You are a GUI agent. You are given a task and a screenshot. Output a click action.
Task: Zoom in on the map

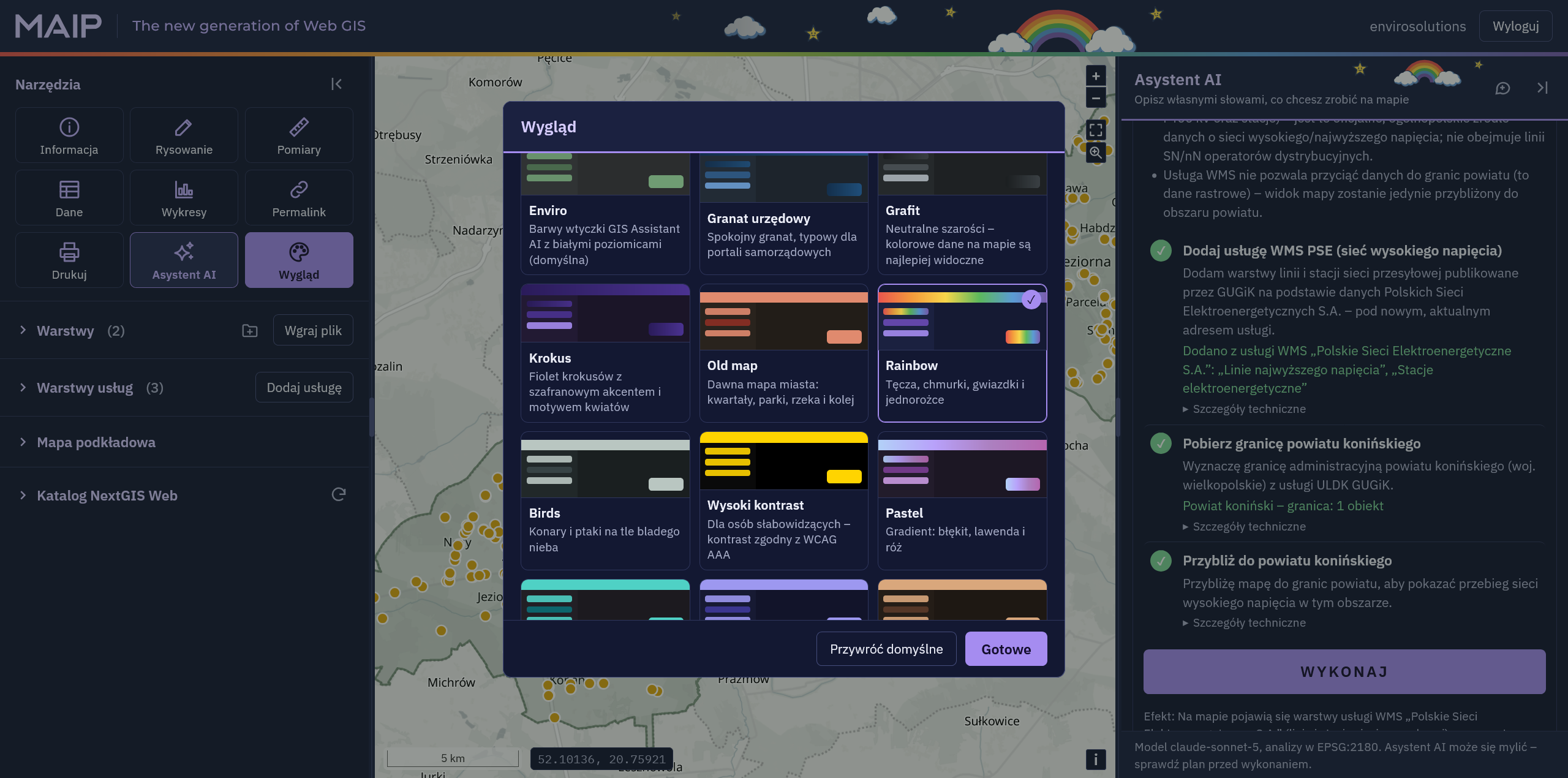[1096, 76]
